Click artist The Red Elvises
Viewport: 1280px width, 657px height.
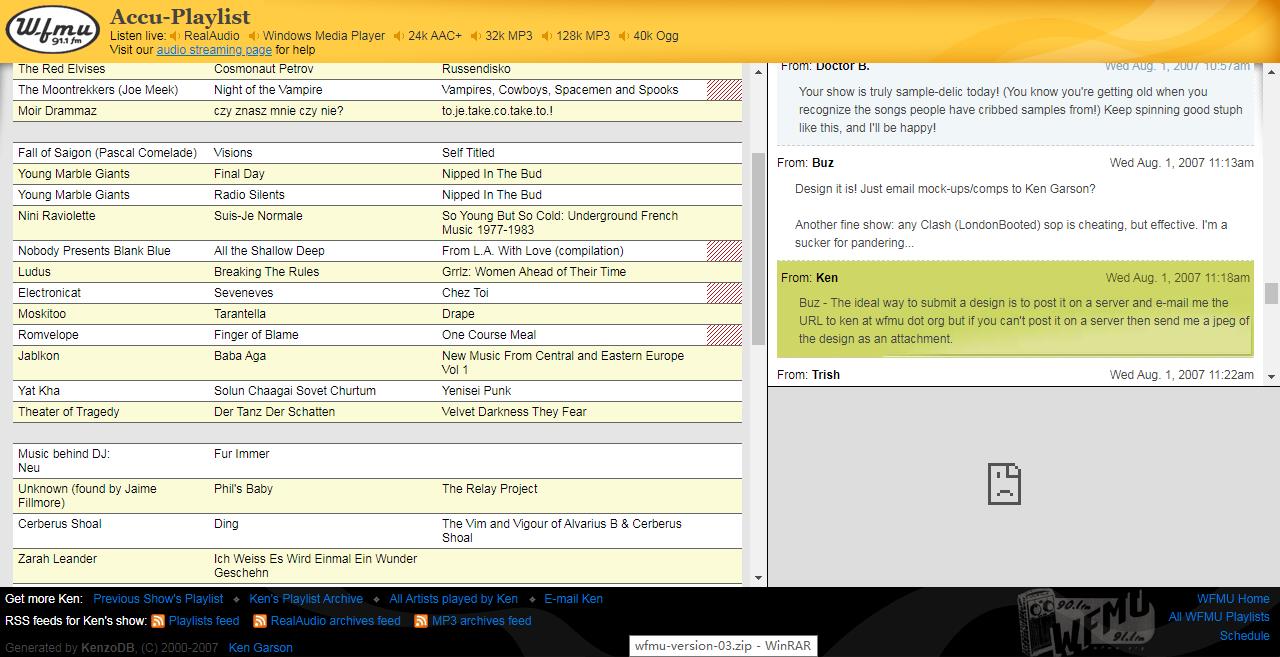coord(61,69)
